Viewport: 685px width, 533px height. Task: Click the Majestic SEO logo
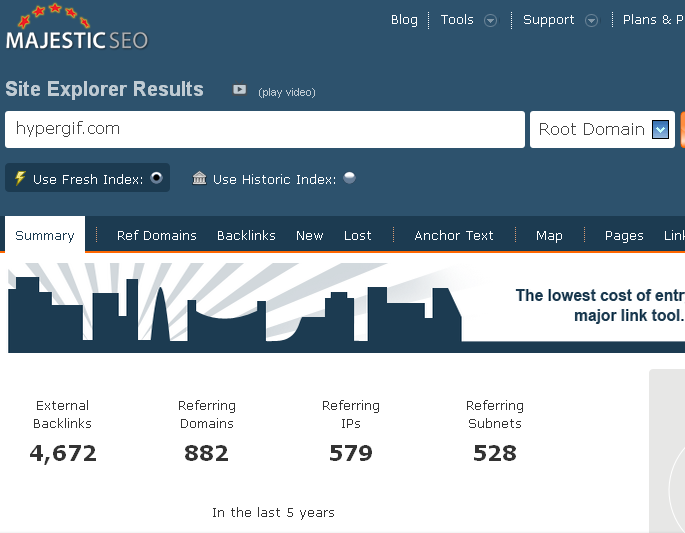click(x=77, y=27)
